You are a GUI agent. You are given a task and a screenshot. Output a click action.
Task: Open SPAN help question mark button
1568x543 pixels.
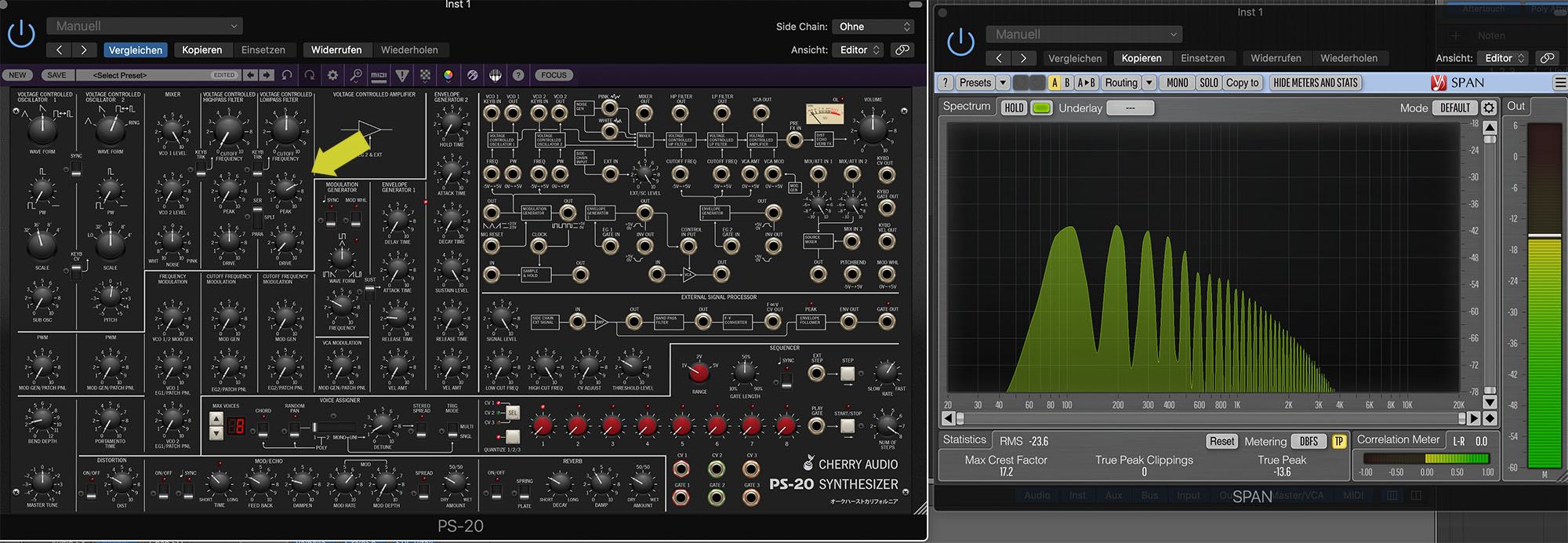[x=946, y=82]
